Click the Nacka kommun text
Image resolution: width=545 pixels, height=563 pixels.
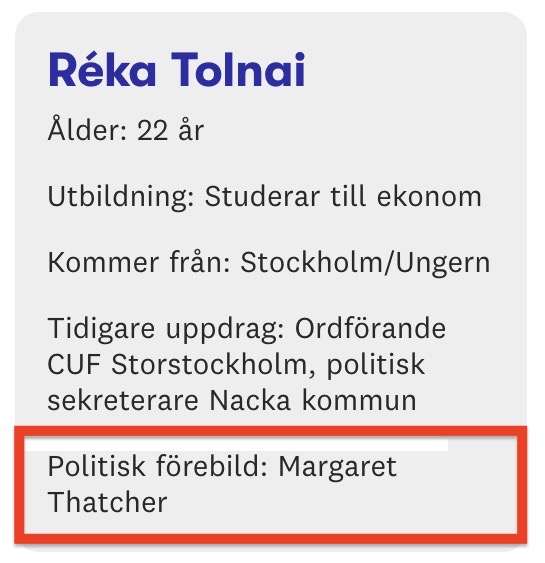313,400
